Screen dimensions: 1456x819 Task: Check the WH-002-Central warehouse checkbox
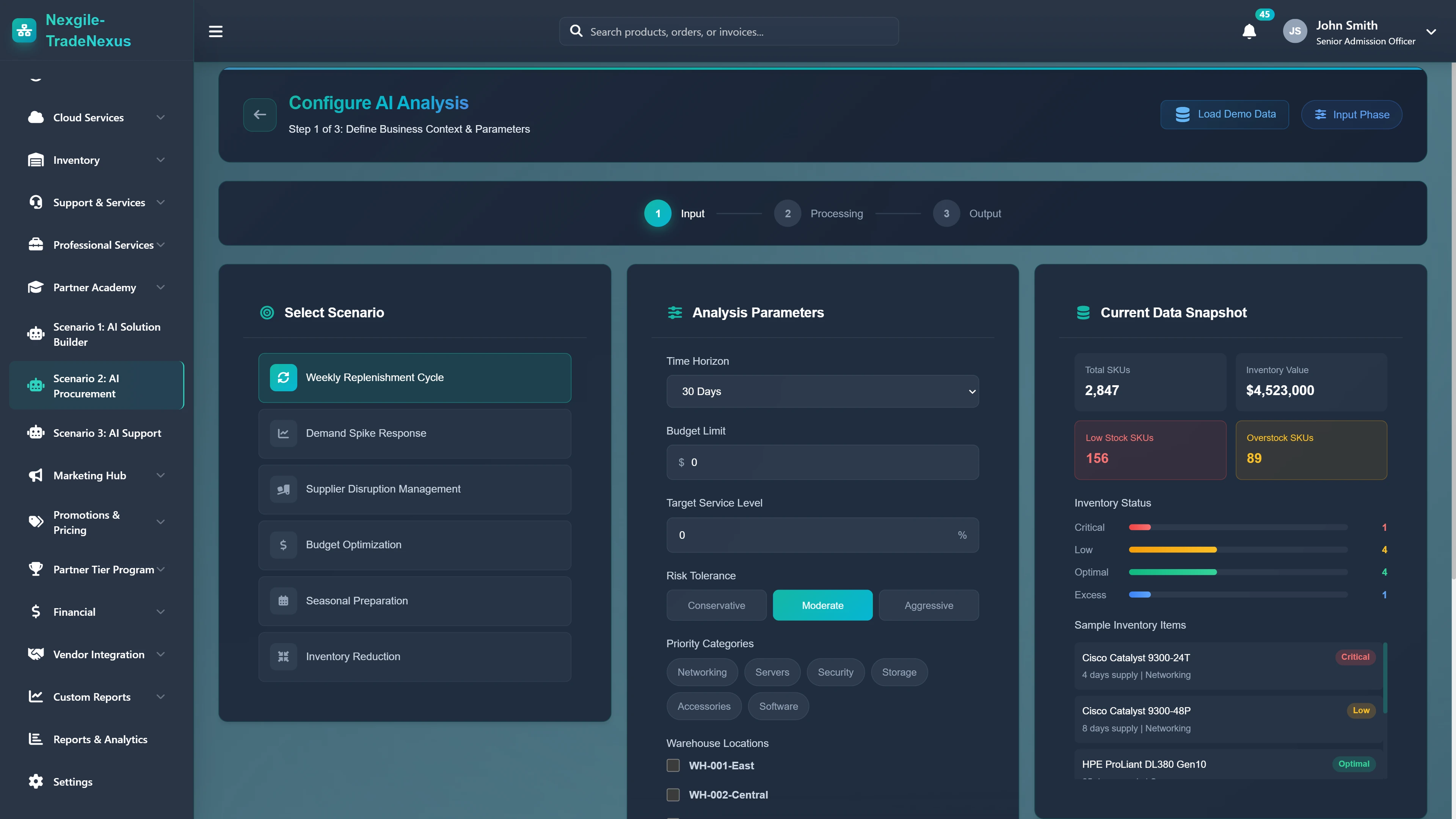click(x=673, y=794)
